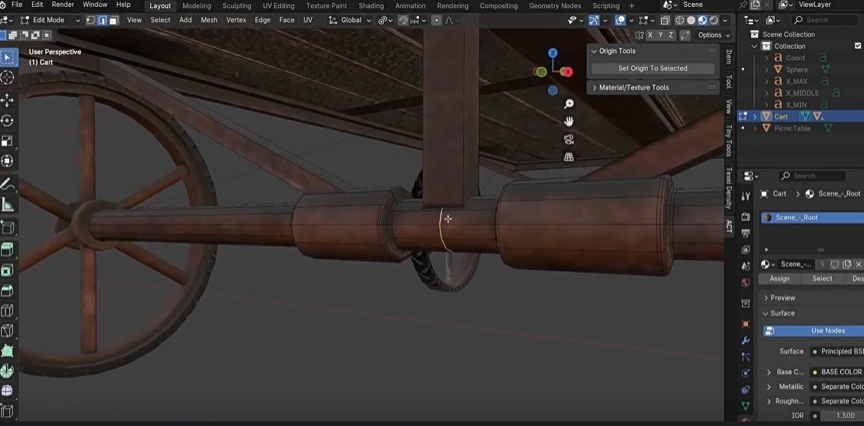Screen dimensions: 864x426
Task: Expand the Material/Texture Tools panel
Action: [633, 88]
